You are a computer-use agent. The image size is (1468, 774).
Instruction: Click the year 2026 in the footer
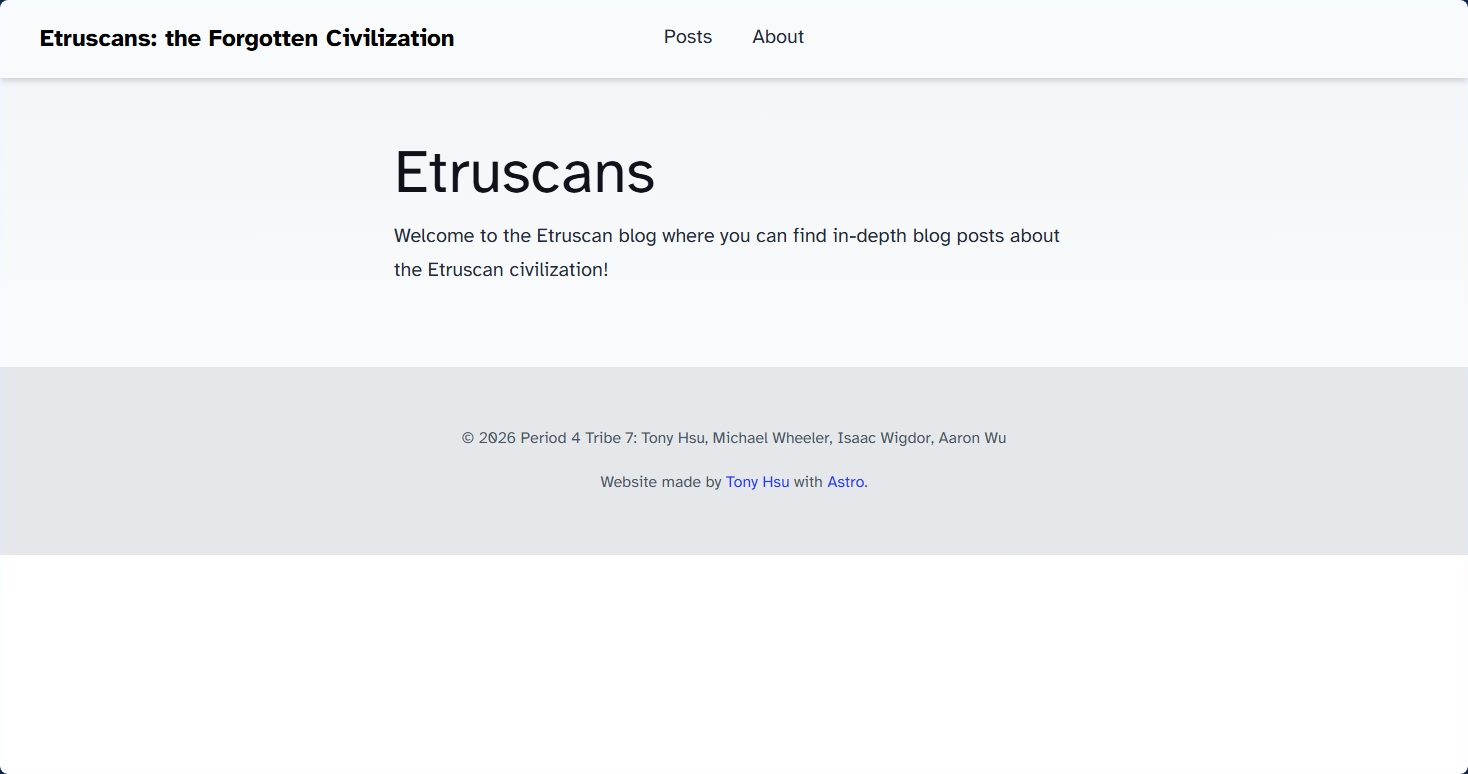[x=497, y=438]
